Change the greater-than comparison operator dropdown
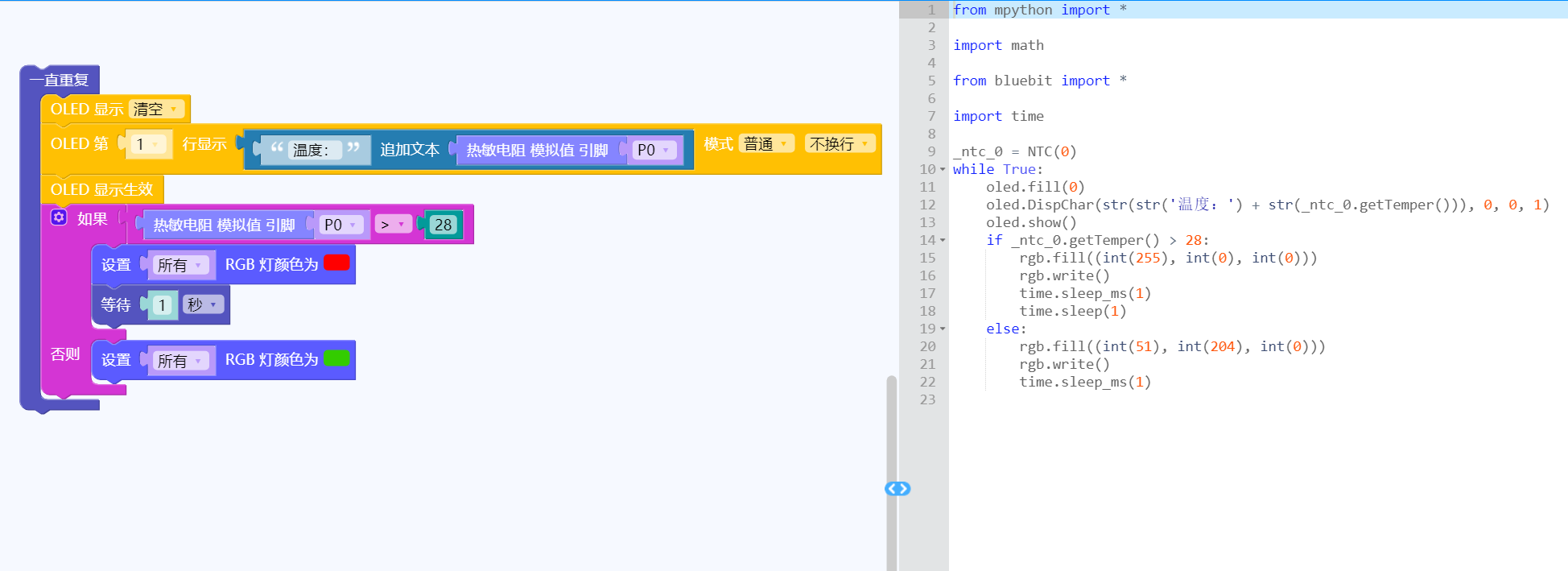1568x571 pixels. (x=393, y=225)
